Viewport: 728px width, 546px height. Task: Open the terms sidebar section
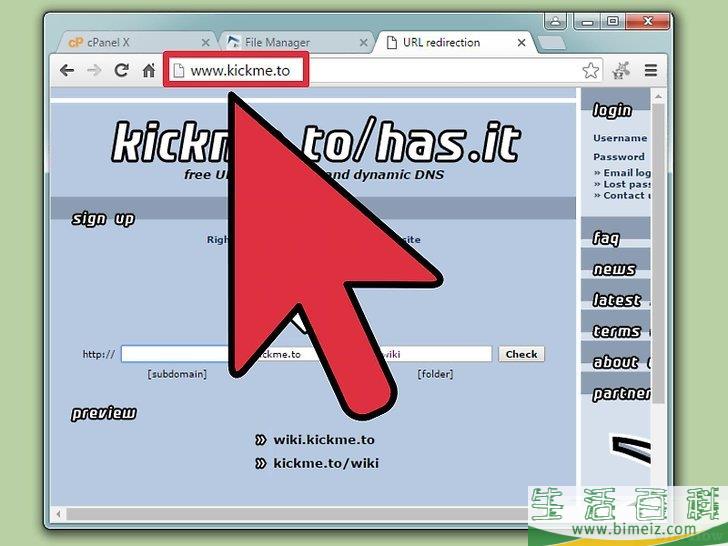617,331
